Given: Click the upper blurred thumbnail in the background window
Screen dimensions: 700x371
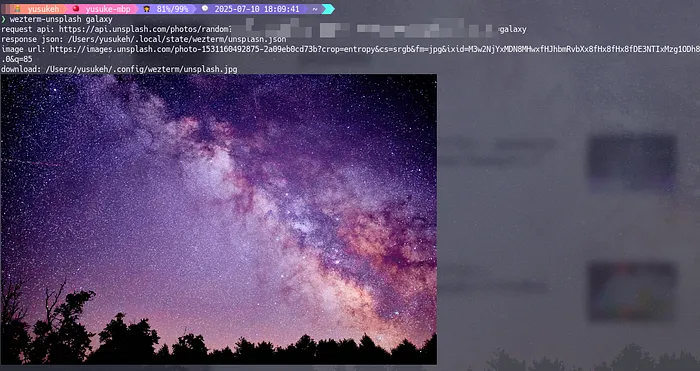Looking at the screenshot, I should (632, 162).
